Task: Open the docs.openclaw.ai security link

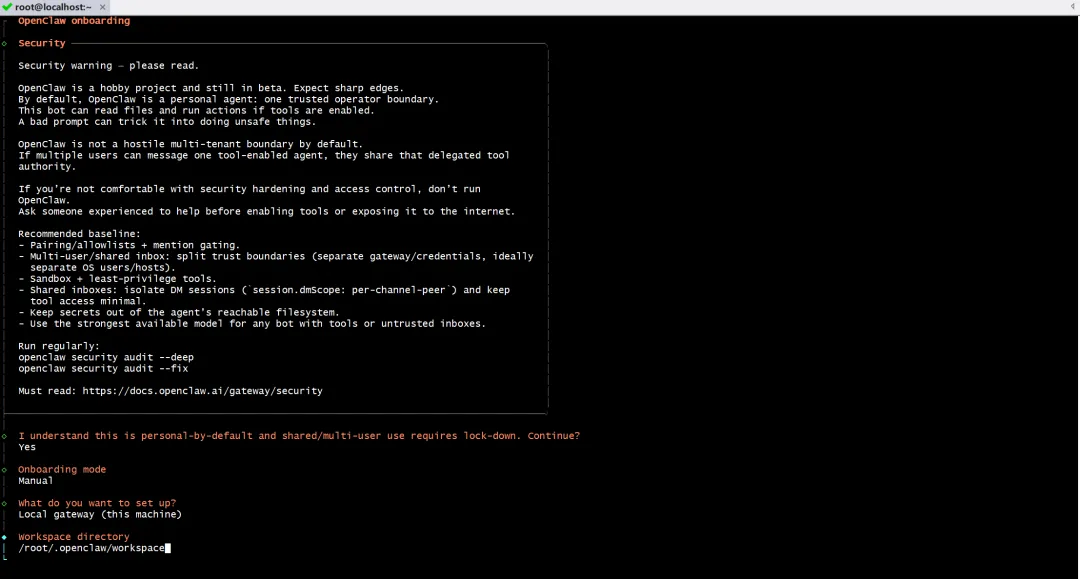Action: 202,391
